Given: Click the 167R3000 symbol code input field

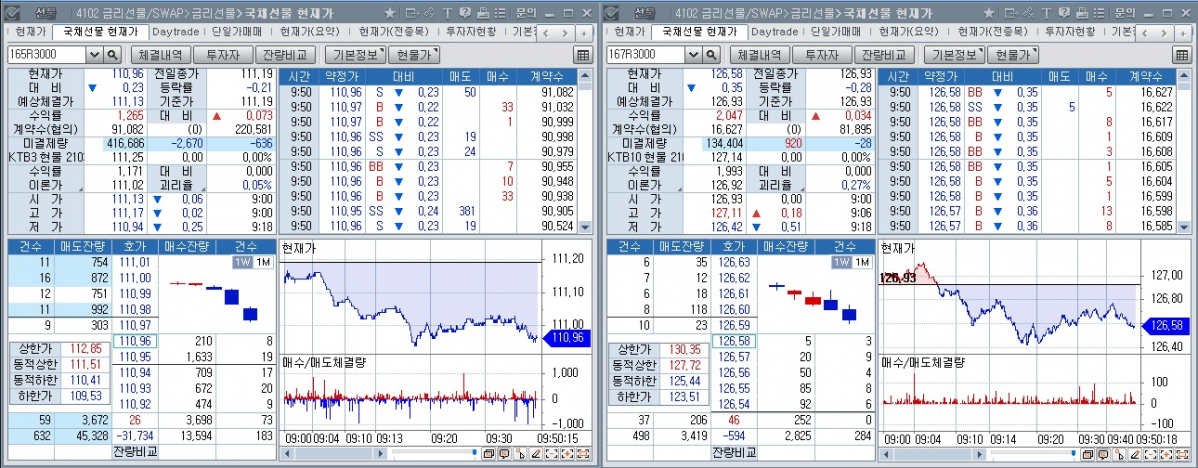Looking at the screenshot, I should [x=646, y=55].
